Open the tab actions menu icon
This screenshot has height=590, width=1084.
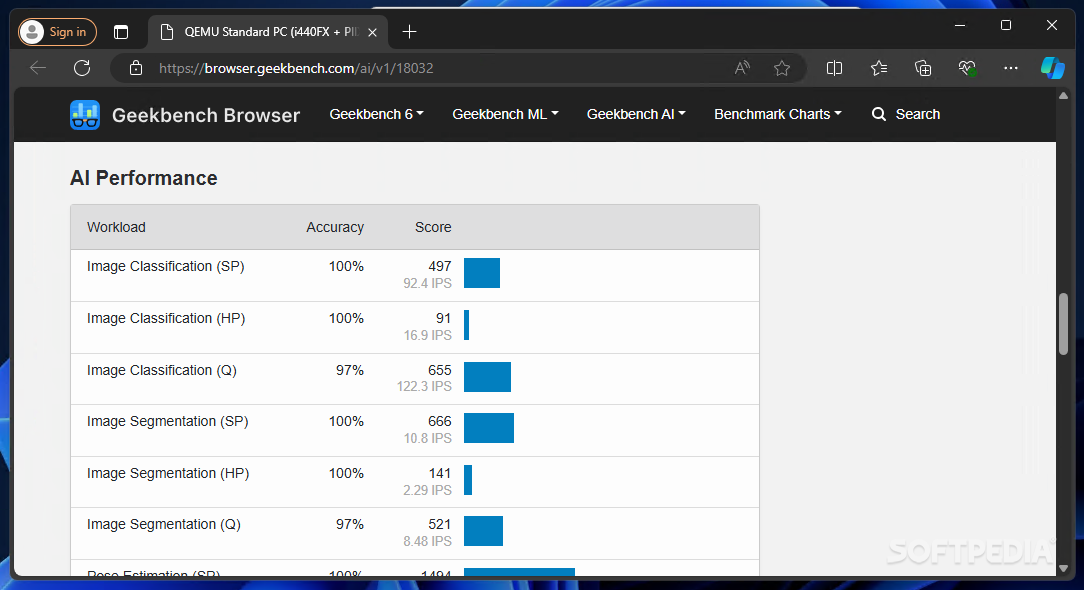[121, 32]
